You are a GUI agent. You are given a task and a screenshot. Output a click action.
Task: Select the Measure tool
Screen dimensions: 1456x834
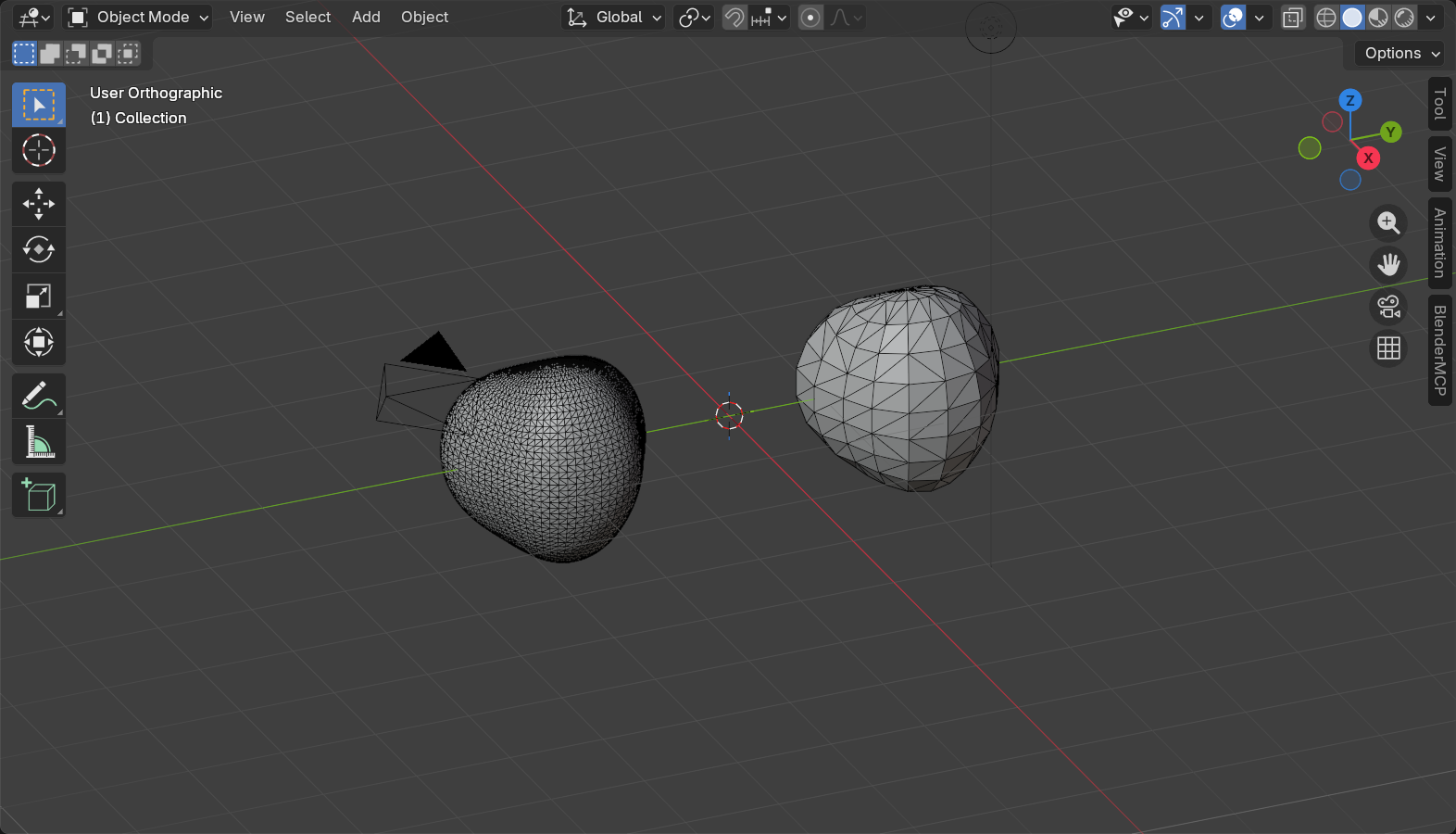(39, 442)
